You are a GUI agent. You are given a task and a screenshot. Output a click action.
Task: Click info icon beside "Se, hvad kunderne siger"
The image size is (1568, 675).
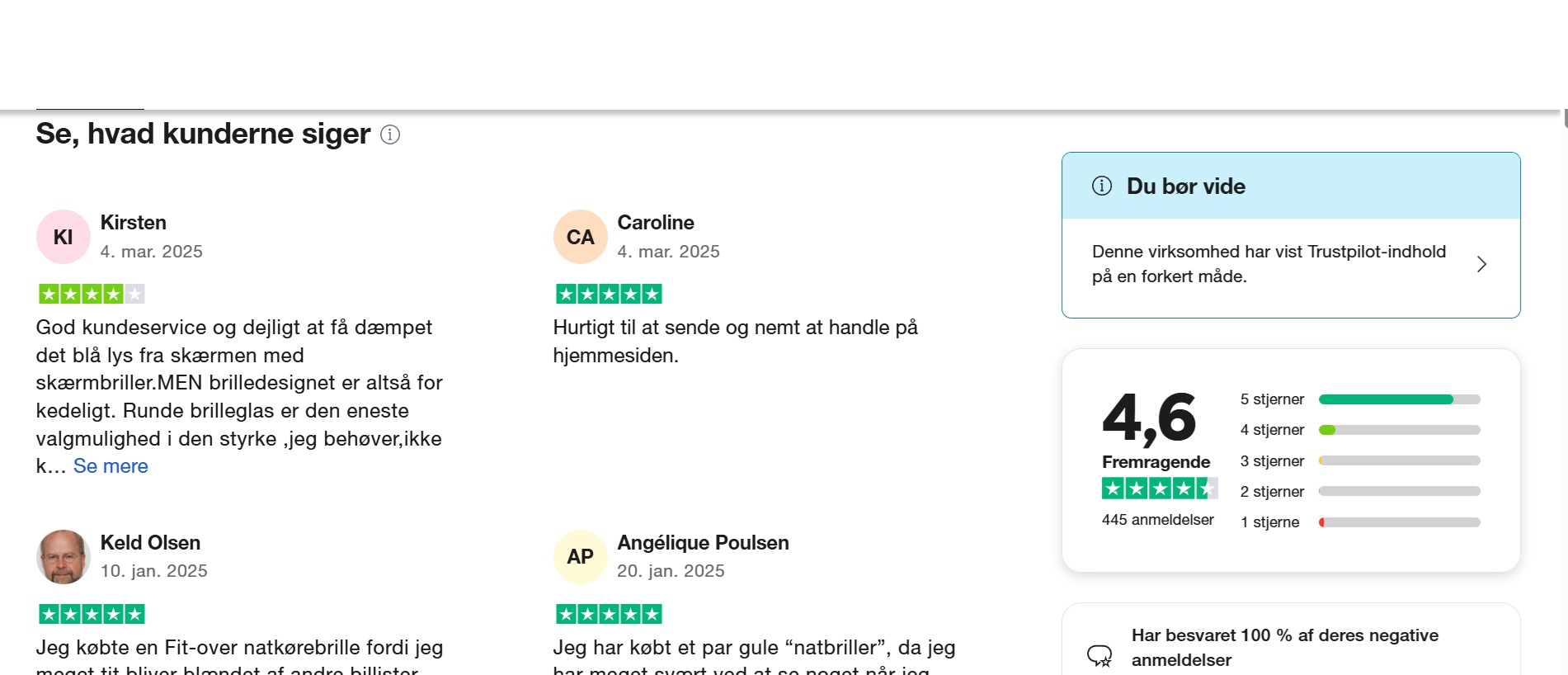390,135
